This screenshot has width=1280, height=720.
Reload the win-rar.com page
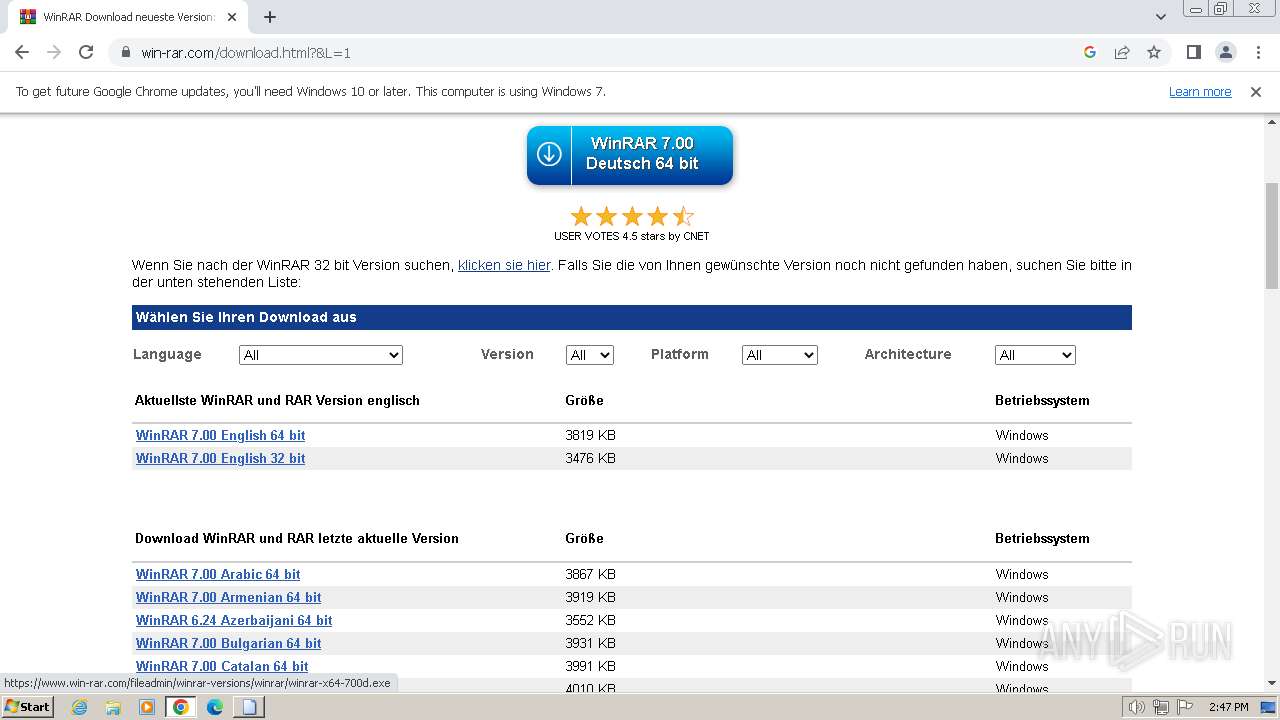86,52
